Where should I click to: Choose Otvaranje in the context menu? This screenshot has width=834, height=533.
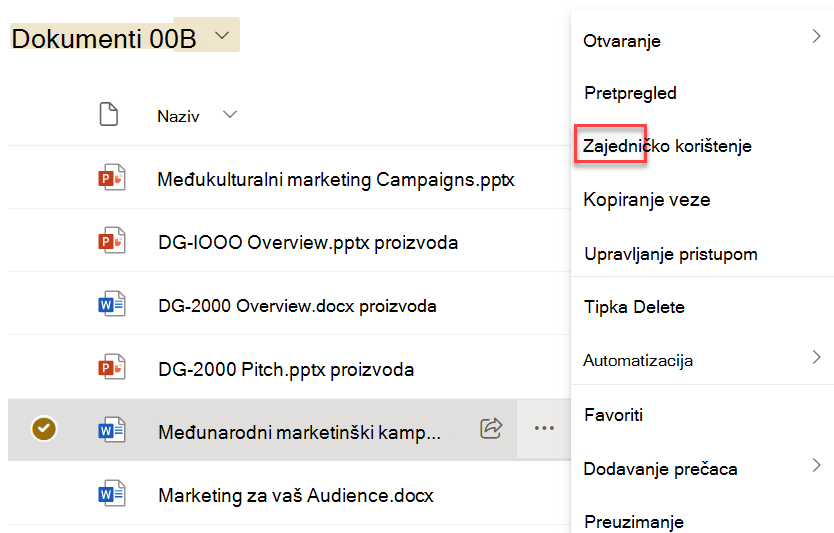pos(622,41)
